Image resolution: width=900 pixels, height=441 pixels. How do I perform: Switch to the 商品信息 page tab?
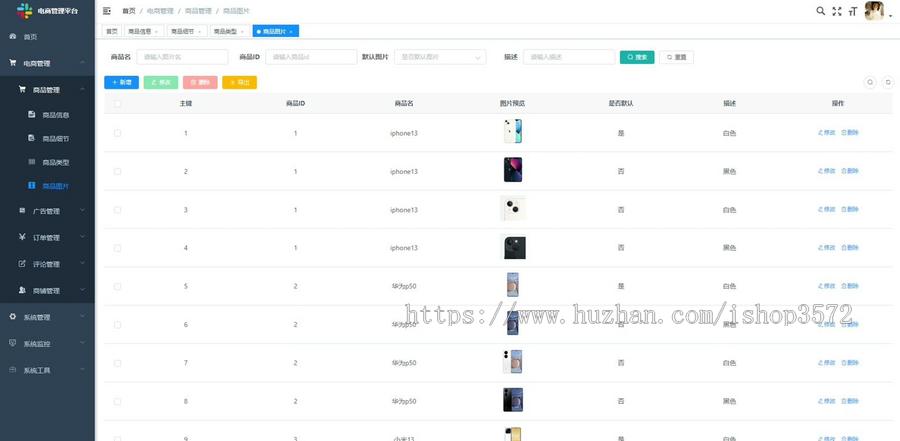pyautogui.click(x=143, y=32)
